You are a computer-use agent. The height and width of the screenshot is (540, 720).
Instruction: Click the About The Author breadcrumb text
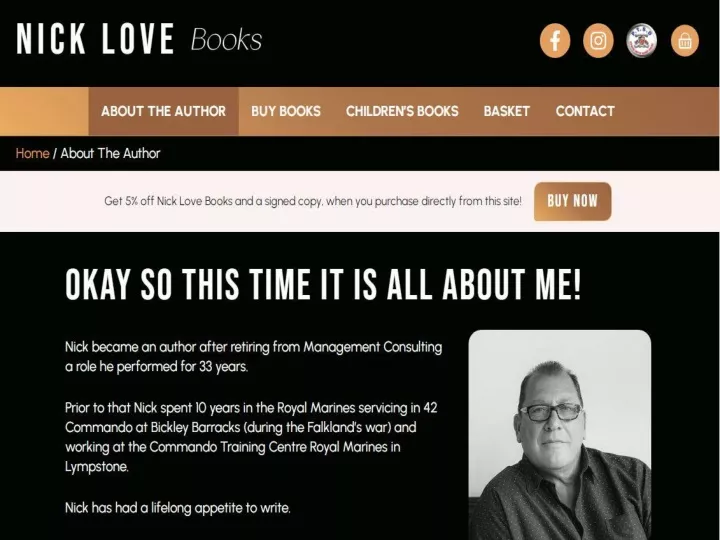110,153
